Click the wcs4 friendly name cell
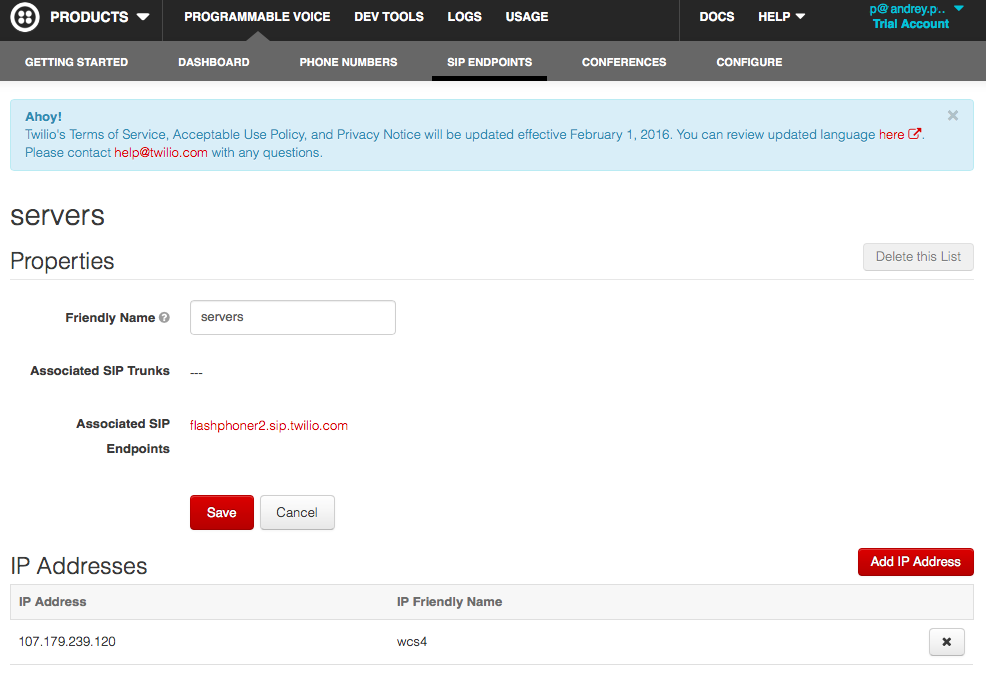This screenshot has height=700, width=986. click(x=412, y=642)
